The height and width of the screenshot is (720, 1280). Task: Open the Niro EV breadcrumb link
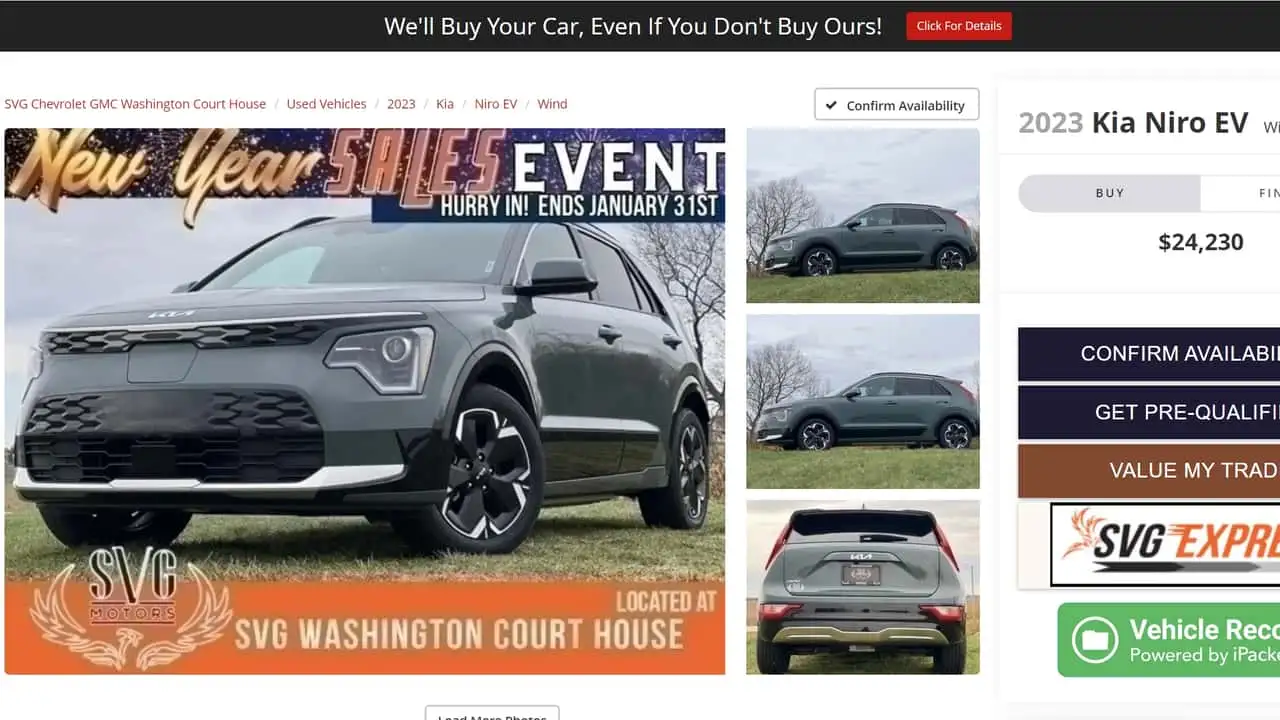(496, 104)
